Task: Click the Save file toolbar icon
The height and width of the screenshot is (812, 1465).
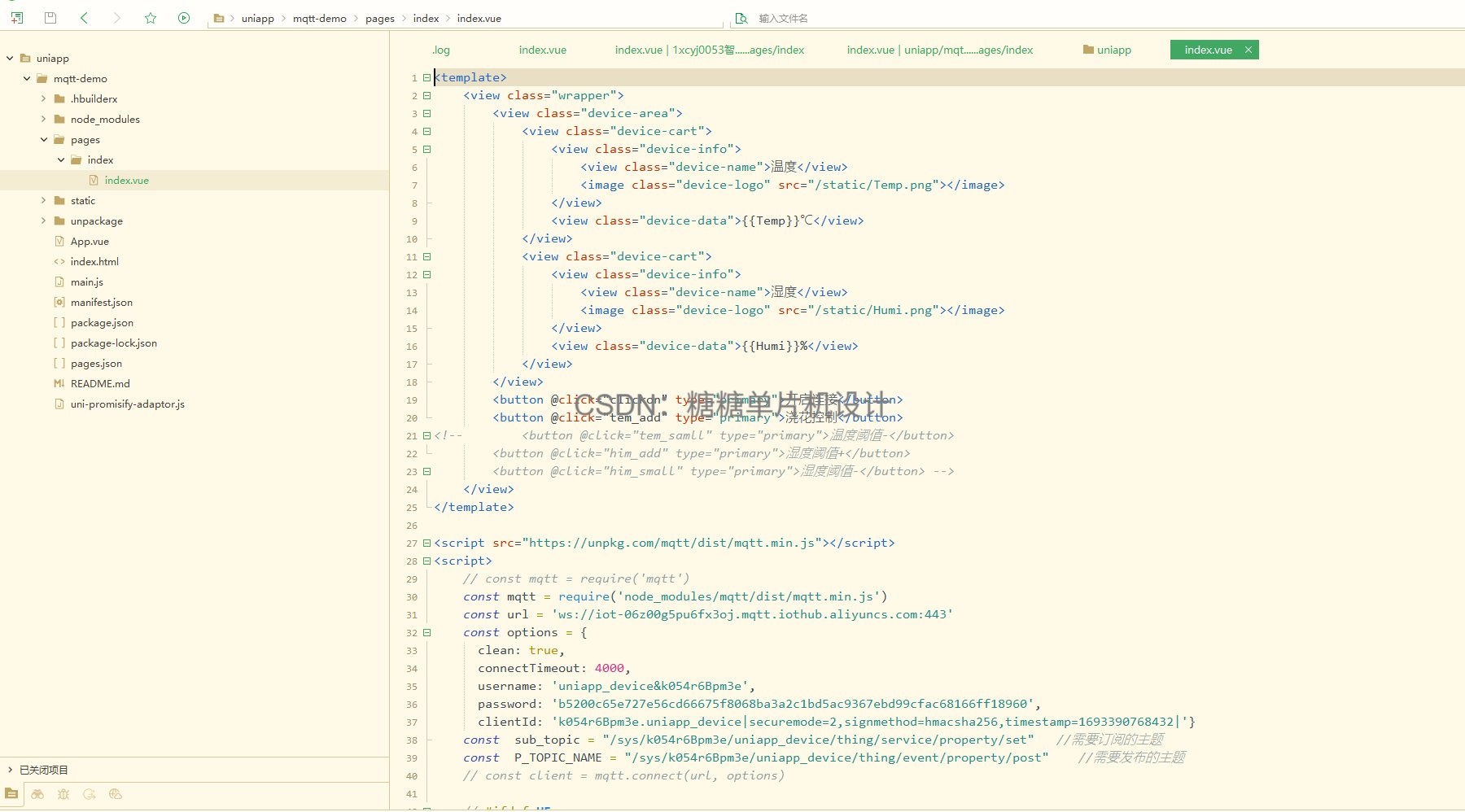Action: [50, 17]
